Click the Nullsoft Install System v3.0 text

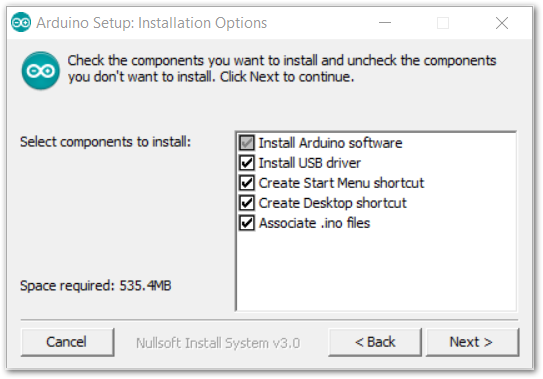click(218, 343)
